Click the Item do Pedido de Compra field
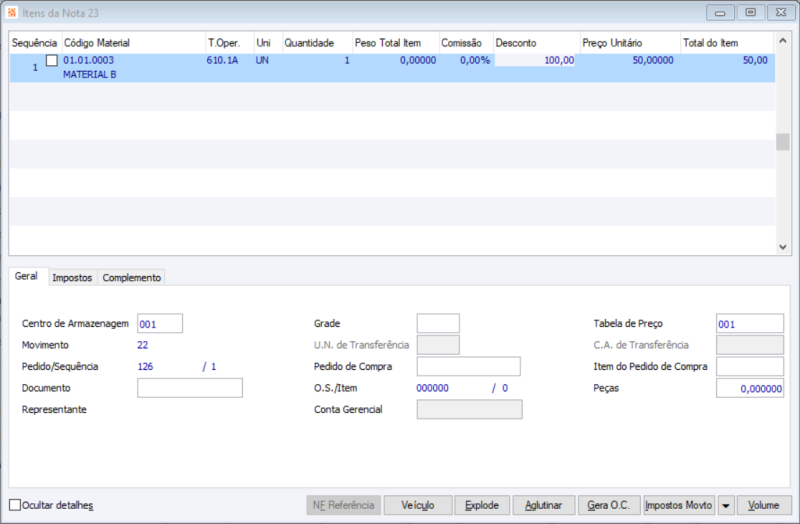The width and height of the screenshot is (800, 524). click(x=749, y=366)
